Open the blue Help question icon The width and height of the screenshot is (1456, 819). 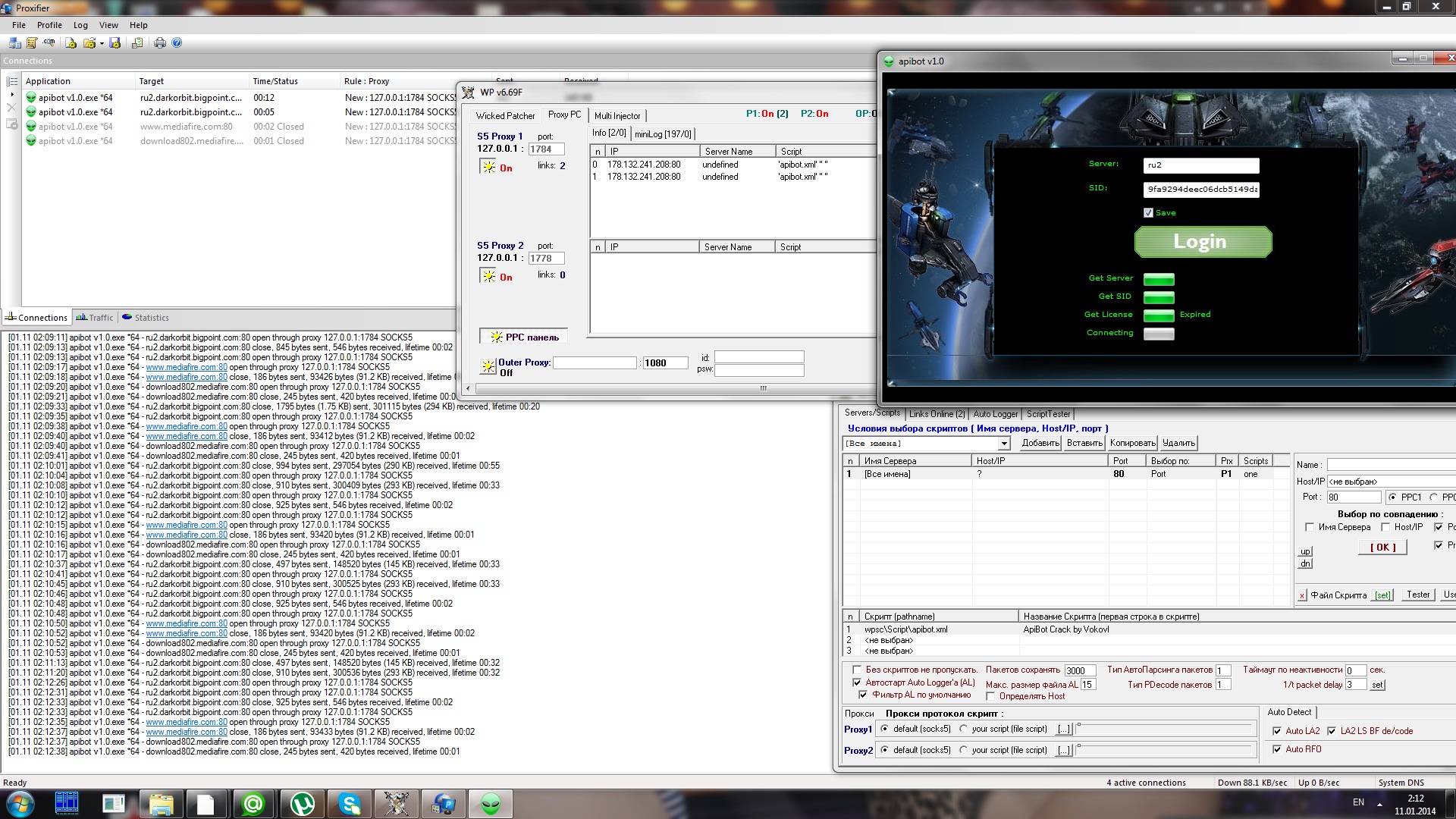coord(177,43)
